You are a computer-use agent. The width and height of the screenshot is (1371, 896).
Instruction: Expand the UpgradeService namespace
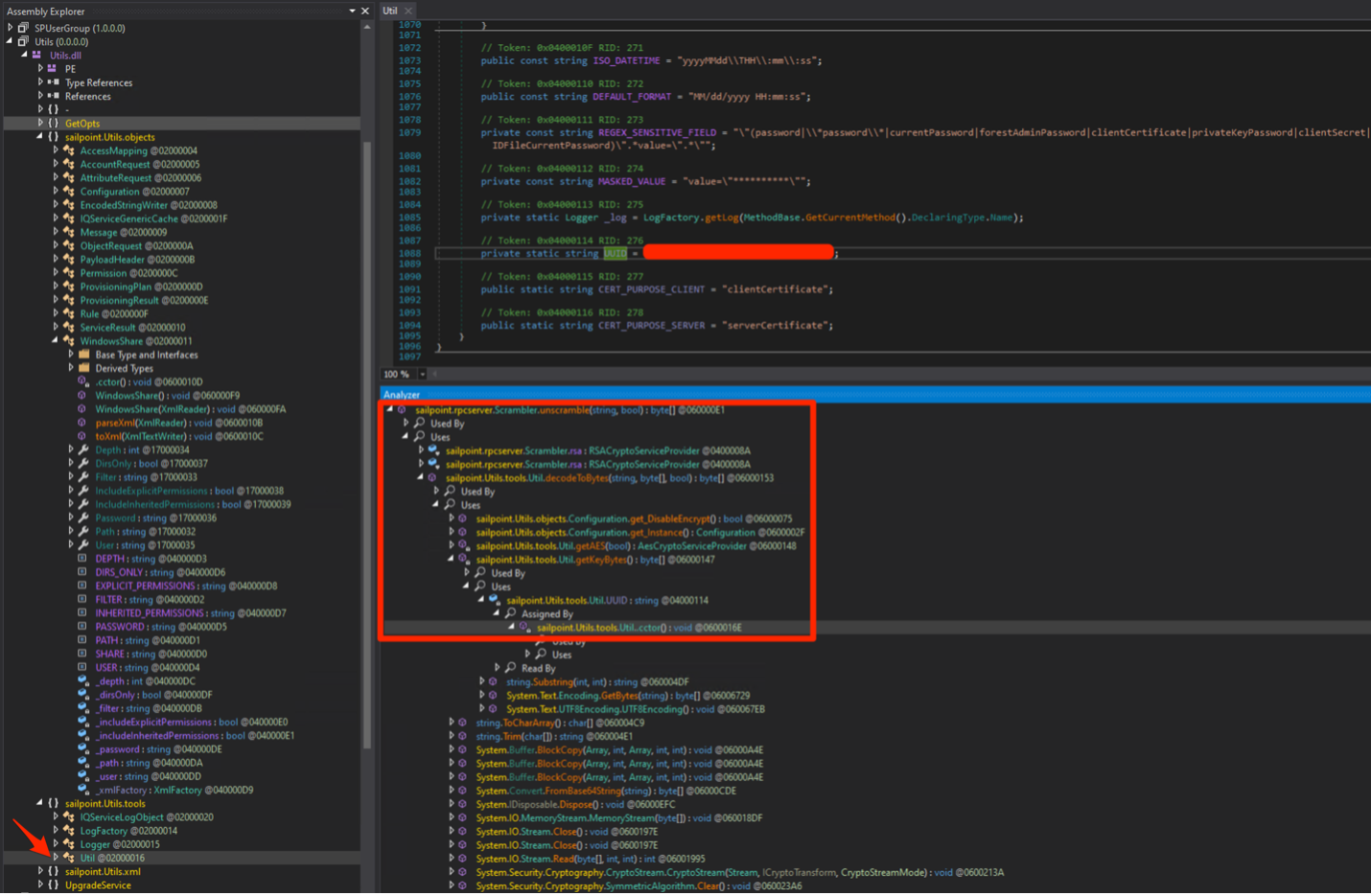(40, 885)
